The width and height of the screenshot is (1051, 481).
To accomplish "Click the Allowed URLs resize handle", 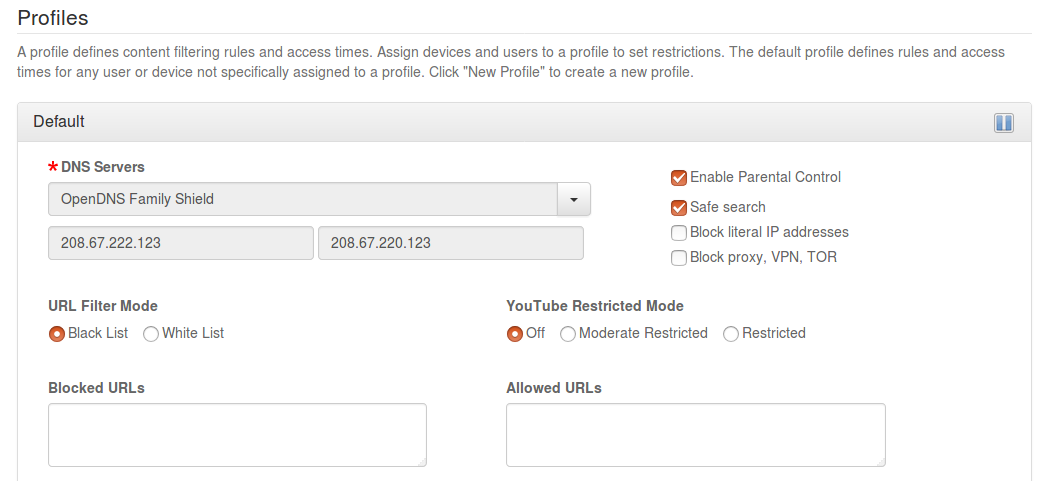I will tap(880, 462).
